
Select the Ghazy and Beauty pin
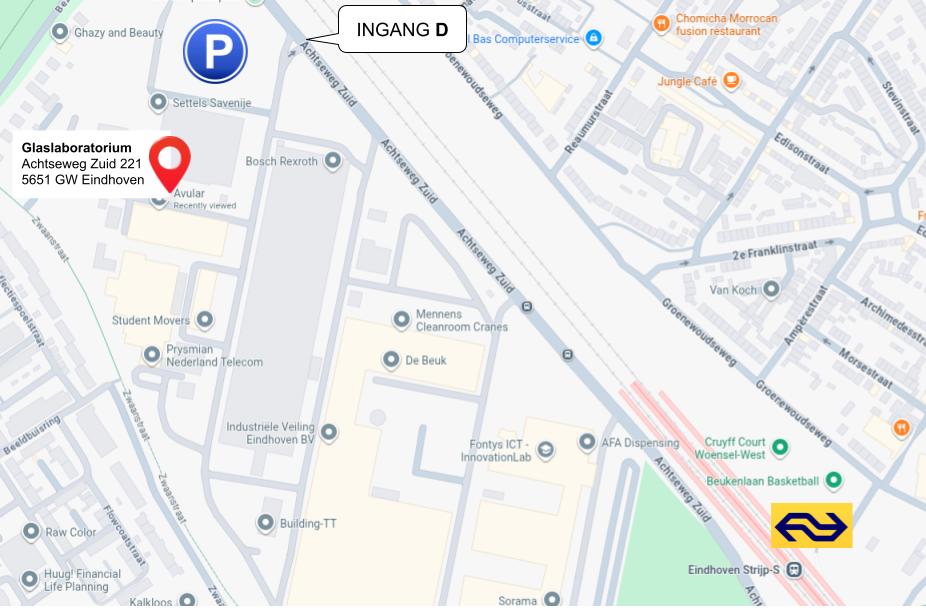[60, 32]
